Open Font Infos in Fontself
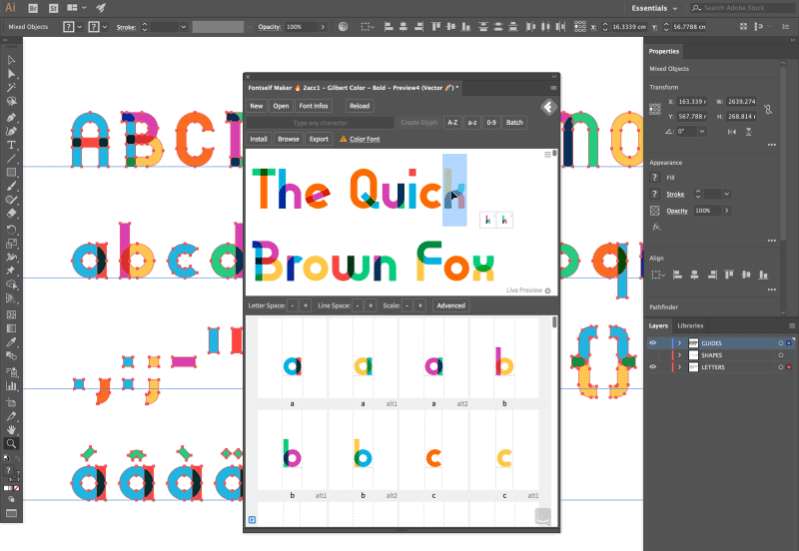Viewport: 799px width, 551px height. pos(313,106)
